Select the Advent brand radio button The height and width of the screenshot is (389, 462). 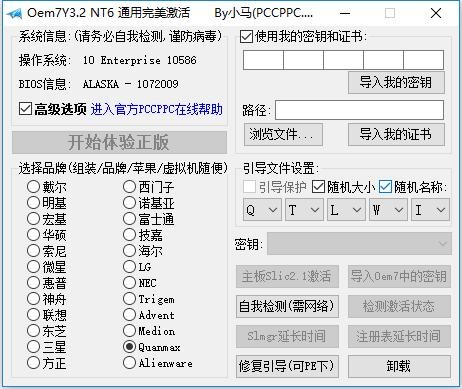click(x=129, y=315)
